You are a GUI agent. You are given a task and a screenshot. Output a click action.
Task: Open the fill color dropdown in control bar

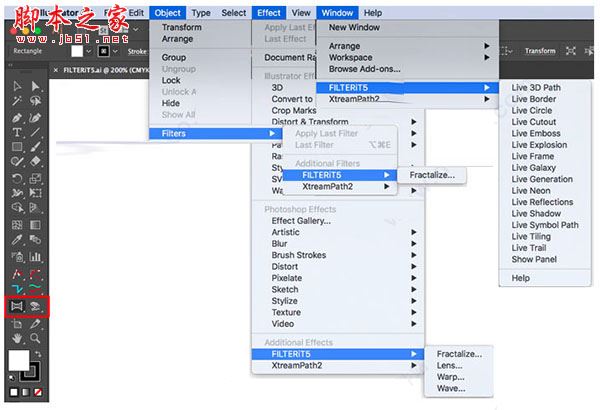click(x=89, y=51)
